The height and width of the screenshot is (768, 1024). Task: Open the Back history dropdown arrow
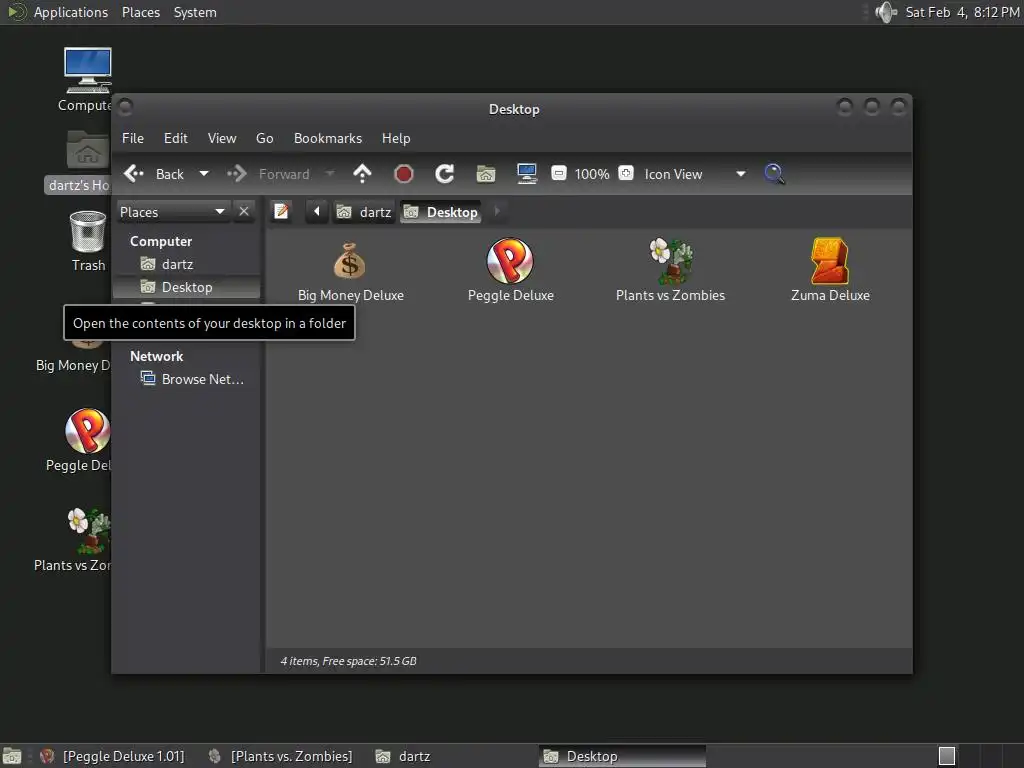click(x=204, y=174)
